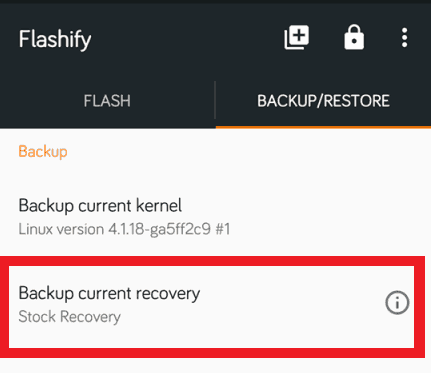Click the padlock icon in toolbar

coord(354,37)
